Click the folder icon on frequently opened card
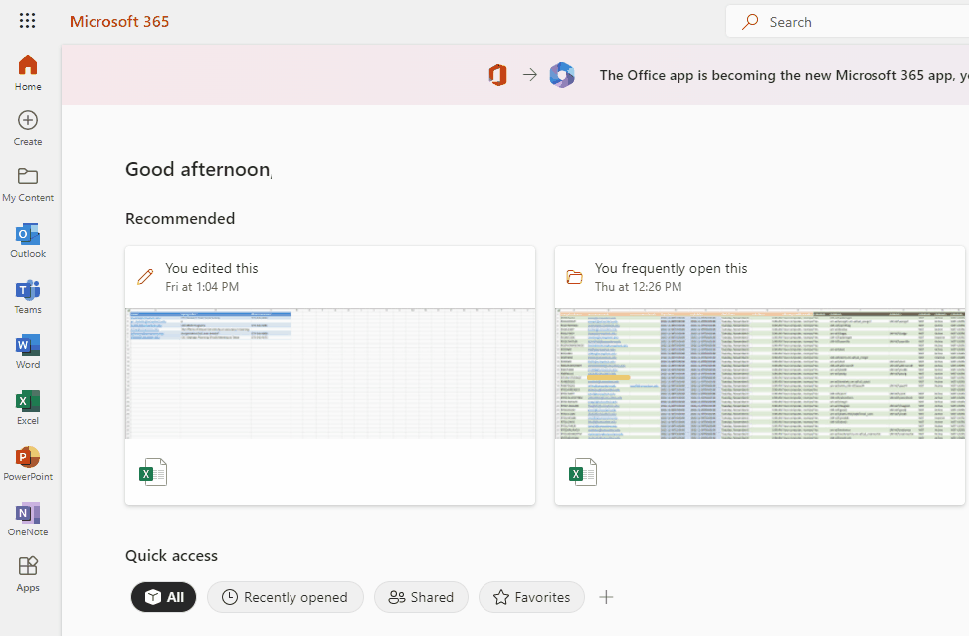Viewport: 969px width, 636px height. point(575,276)
